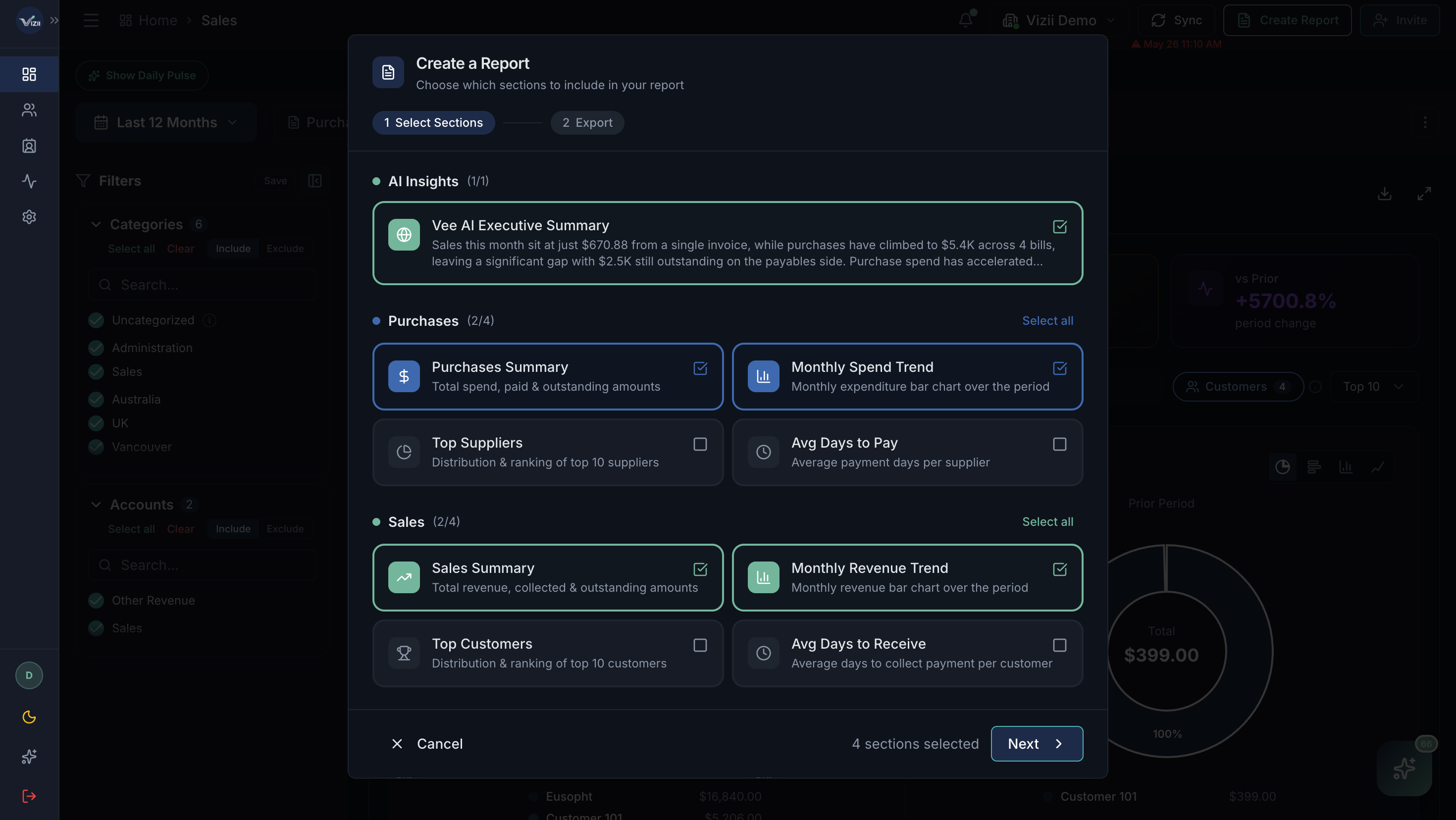
Task: Open the three-dot more options icon
Action: [x=1425, y=123]
